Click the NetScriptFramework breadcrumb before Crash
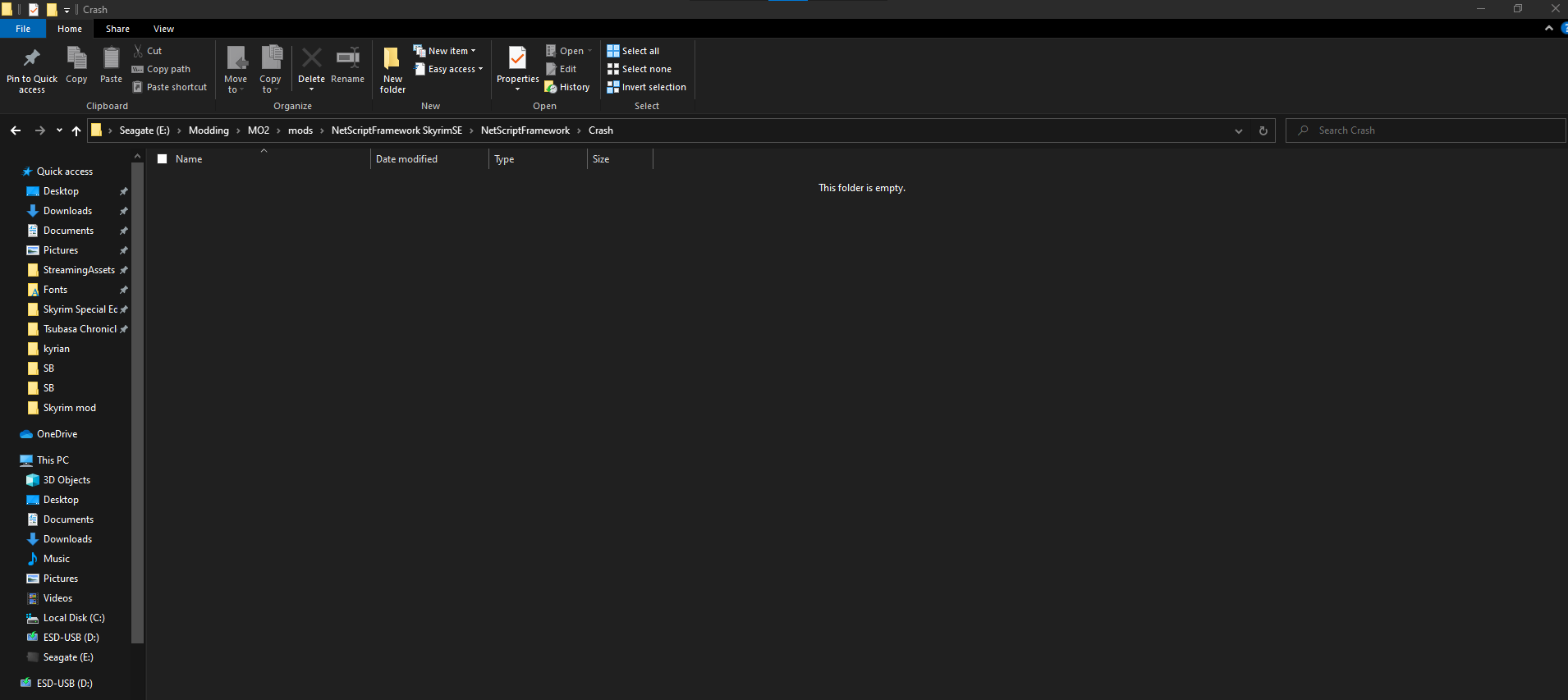This screenshot has height=700, width=1568. point(525,130)
